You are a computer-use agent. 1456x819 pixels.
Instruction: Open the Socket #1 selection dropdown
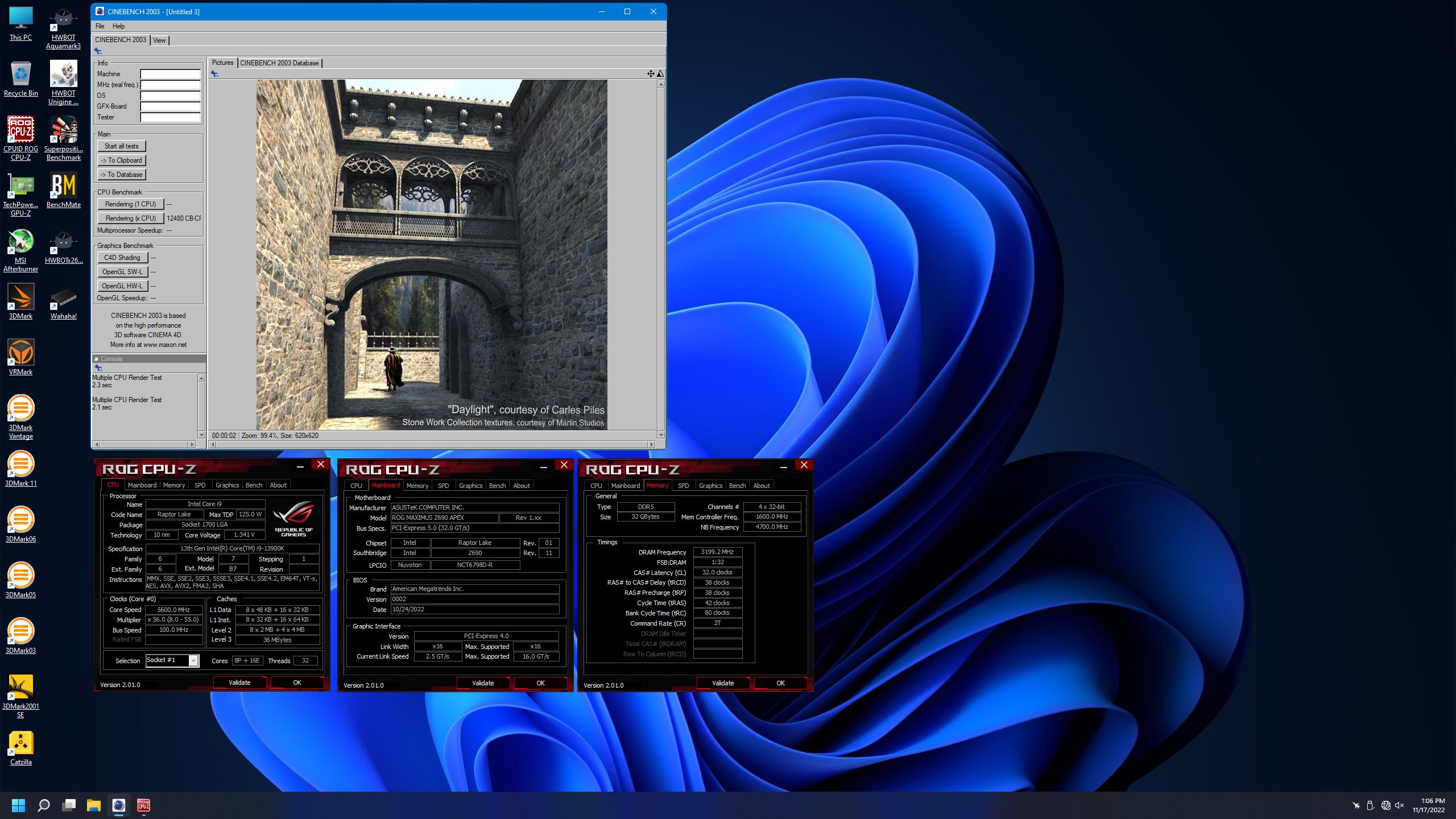193,660
